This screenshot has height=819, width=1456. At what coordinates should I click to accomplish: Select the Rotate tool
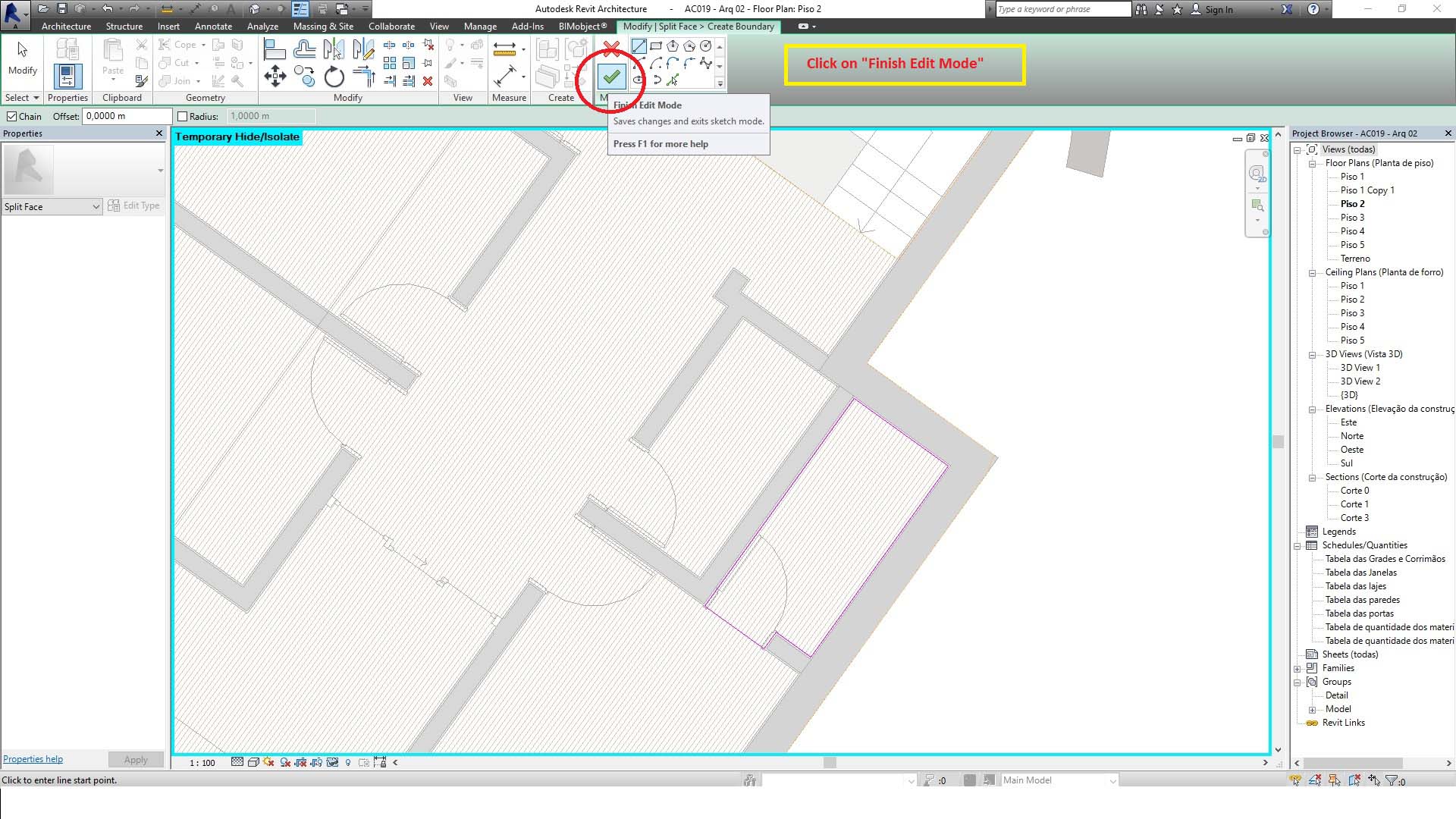(x=334, y=76)
